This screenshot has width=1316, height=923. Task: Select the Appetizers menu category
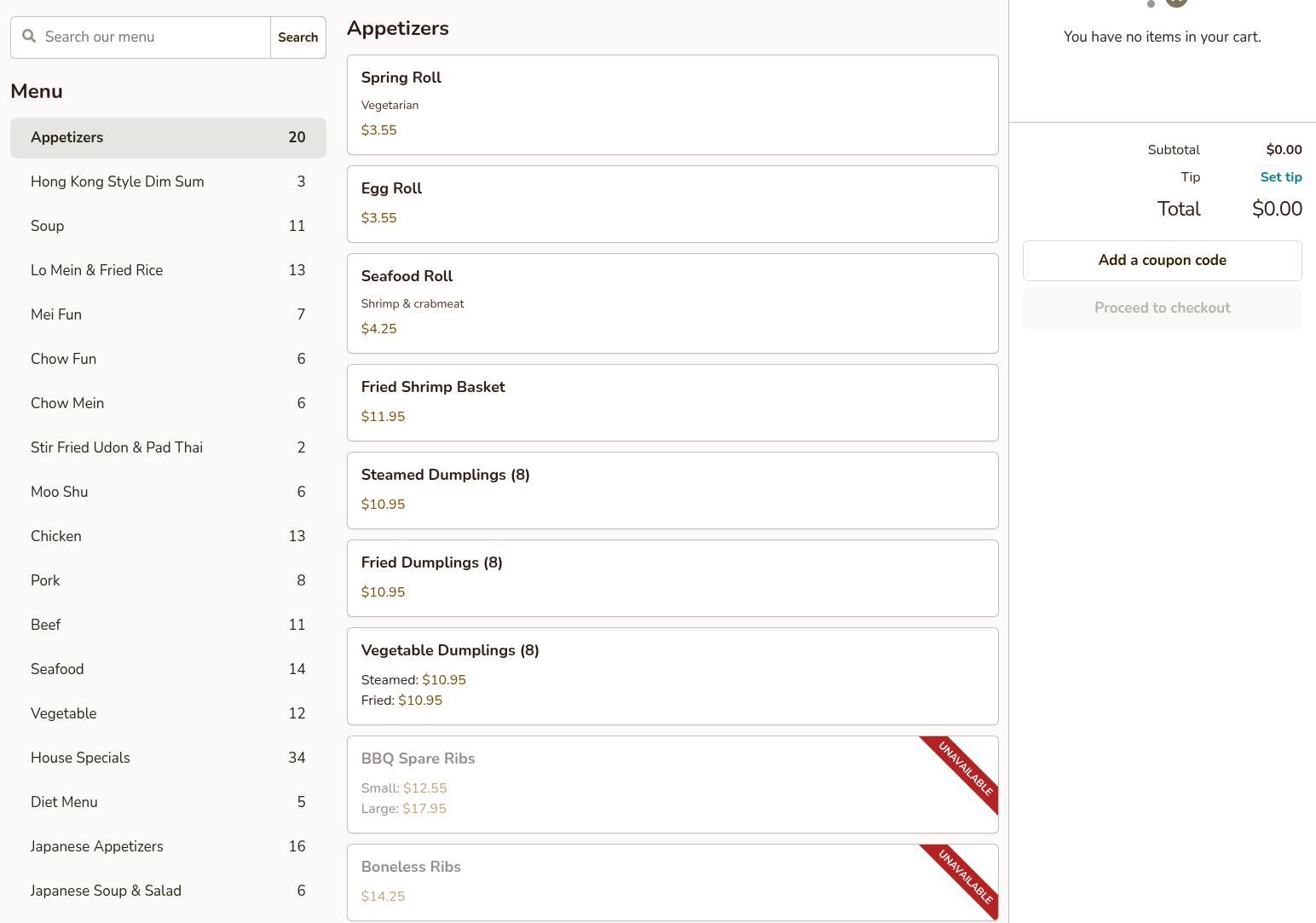pos(168,138)
